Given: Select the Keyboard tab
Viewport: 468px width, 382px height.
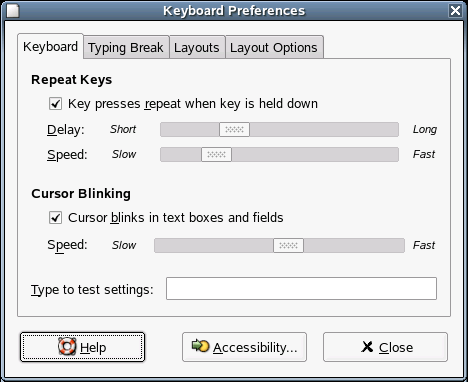Looking at the screenshot, I should pos(50,46).
